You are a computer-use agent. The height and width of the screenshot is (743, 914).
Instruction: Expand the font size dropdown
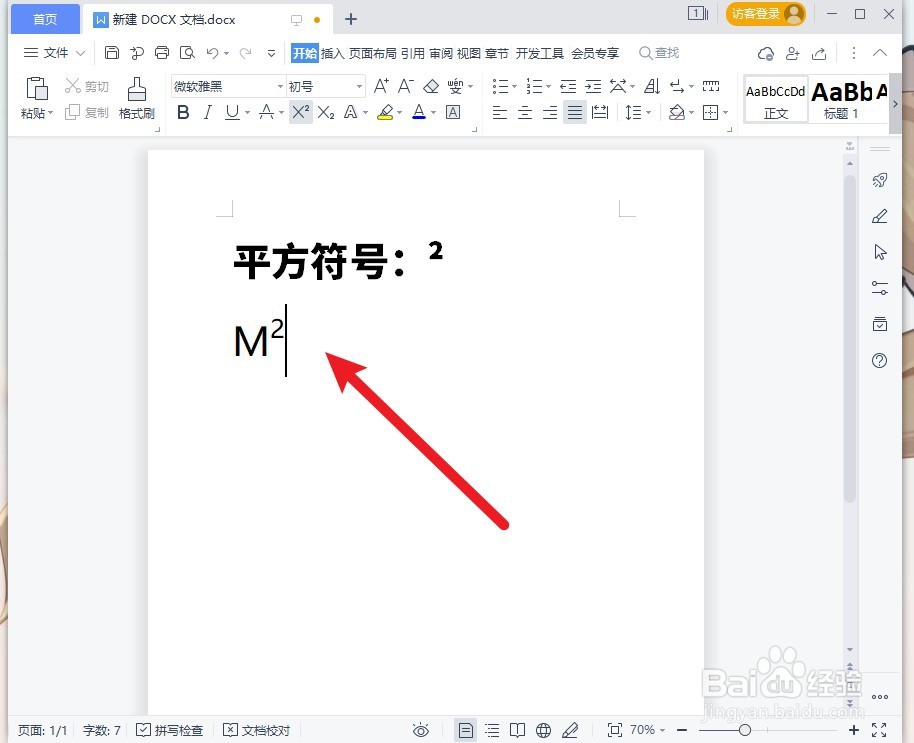click(x=358, y=86)
